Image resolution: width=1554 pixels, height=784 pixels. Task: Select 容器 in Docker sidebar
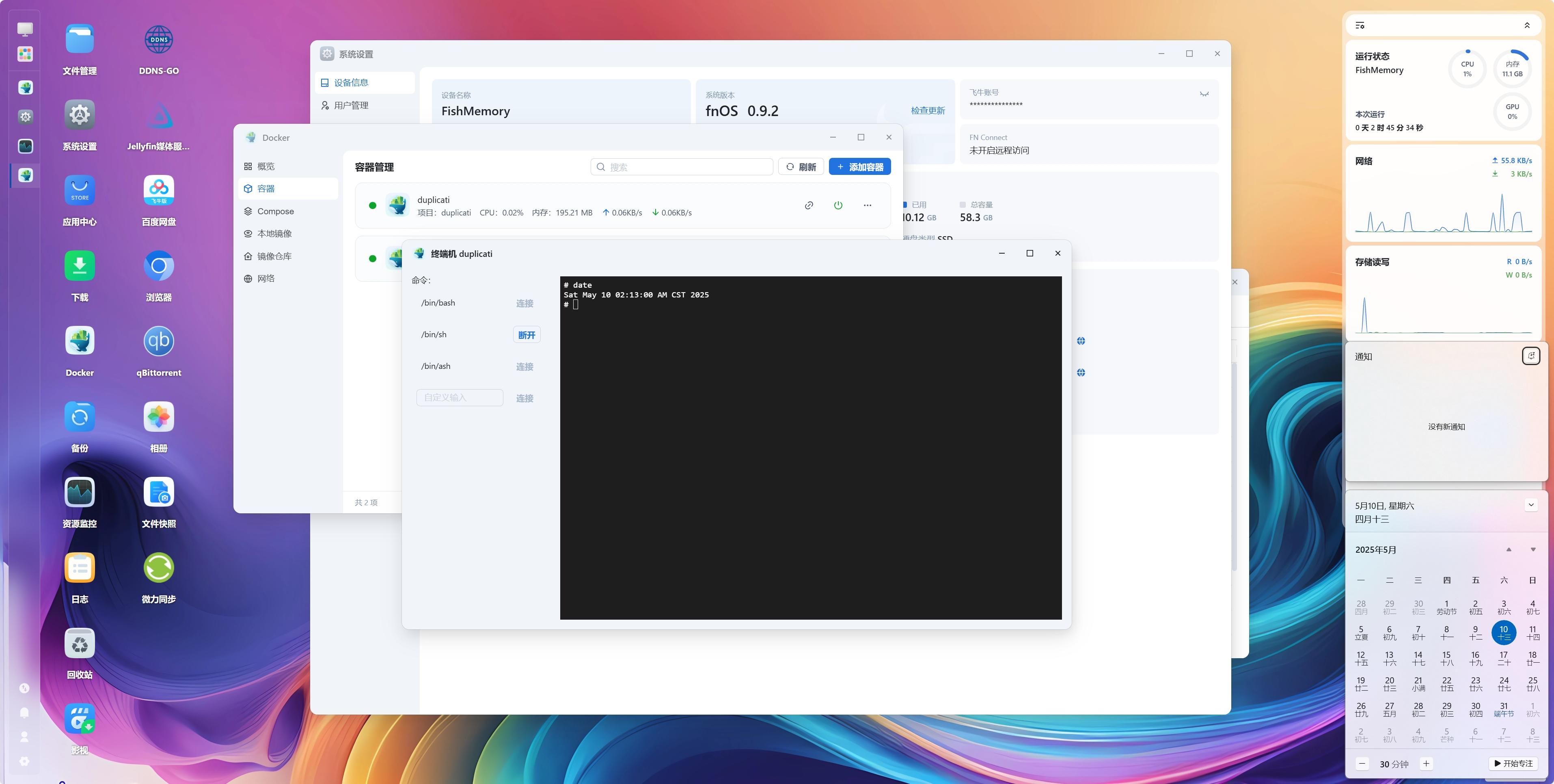[288, 189]
